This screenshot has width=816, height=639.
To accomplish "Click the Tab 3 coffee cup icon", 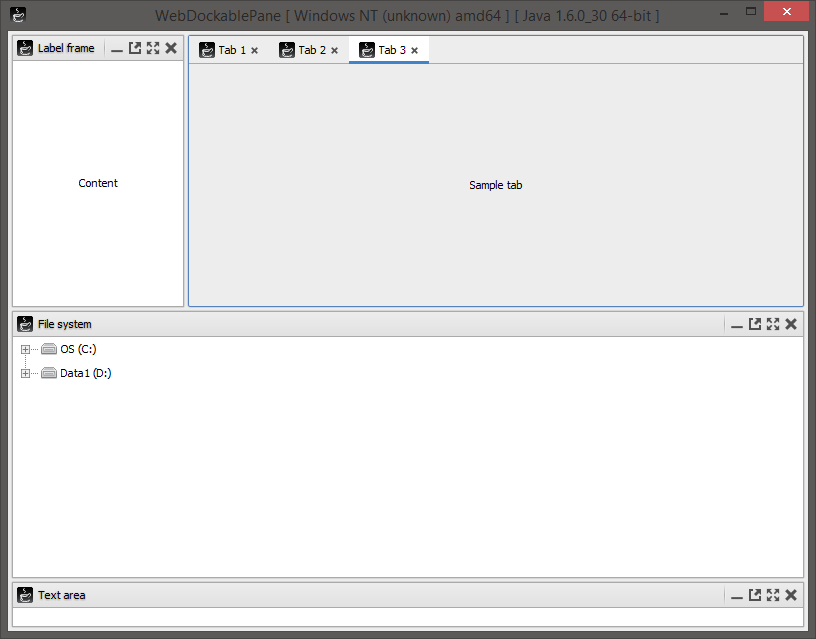I will tap(367, 50).
